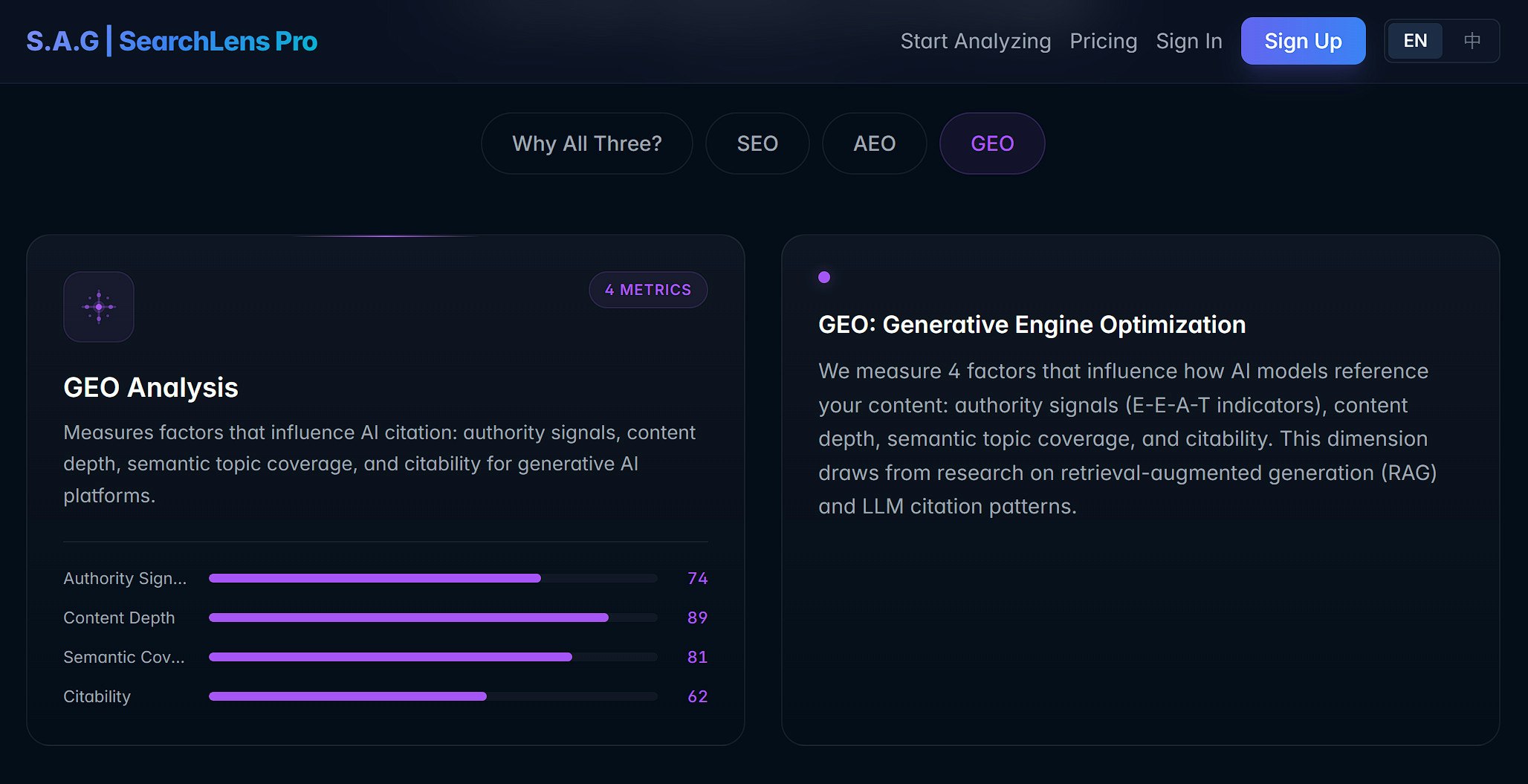Screen dimensions: 1528x784
Task: Toggle the language switcher to Chinese
Action: (1472, 41)
